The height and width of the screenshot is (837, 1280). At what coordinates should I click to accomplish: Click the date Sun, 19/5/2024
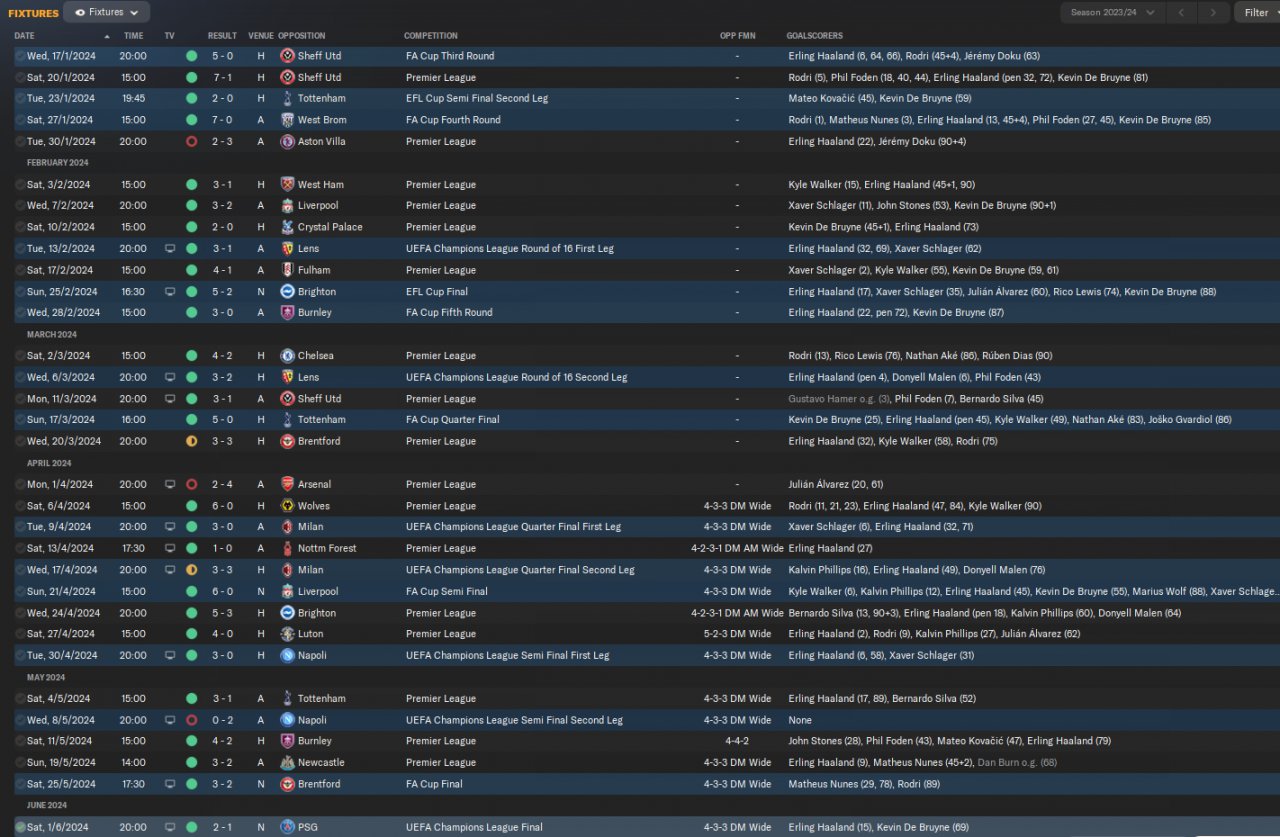point(61,762)
